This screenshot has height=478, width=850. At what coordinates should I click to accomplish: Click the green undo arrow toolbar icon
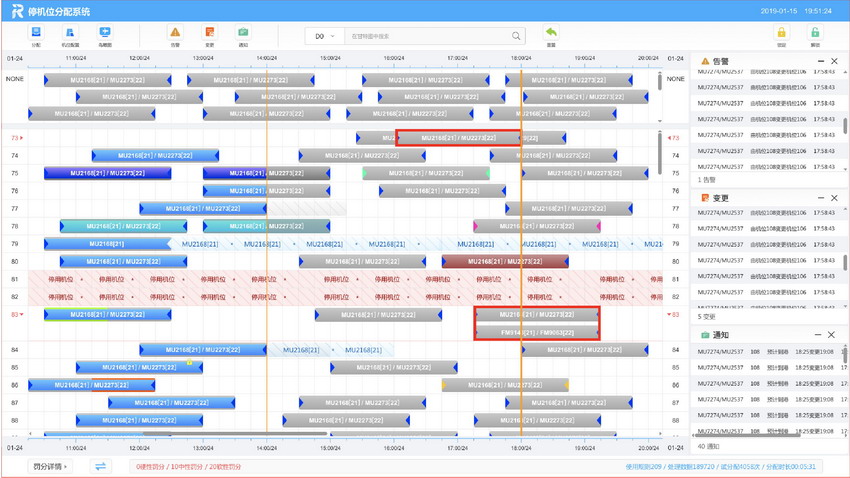pyautogui.click(x=551, y=35)
